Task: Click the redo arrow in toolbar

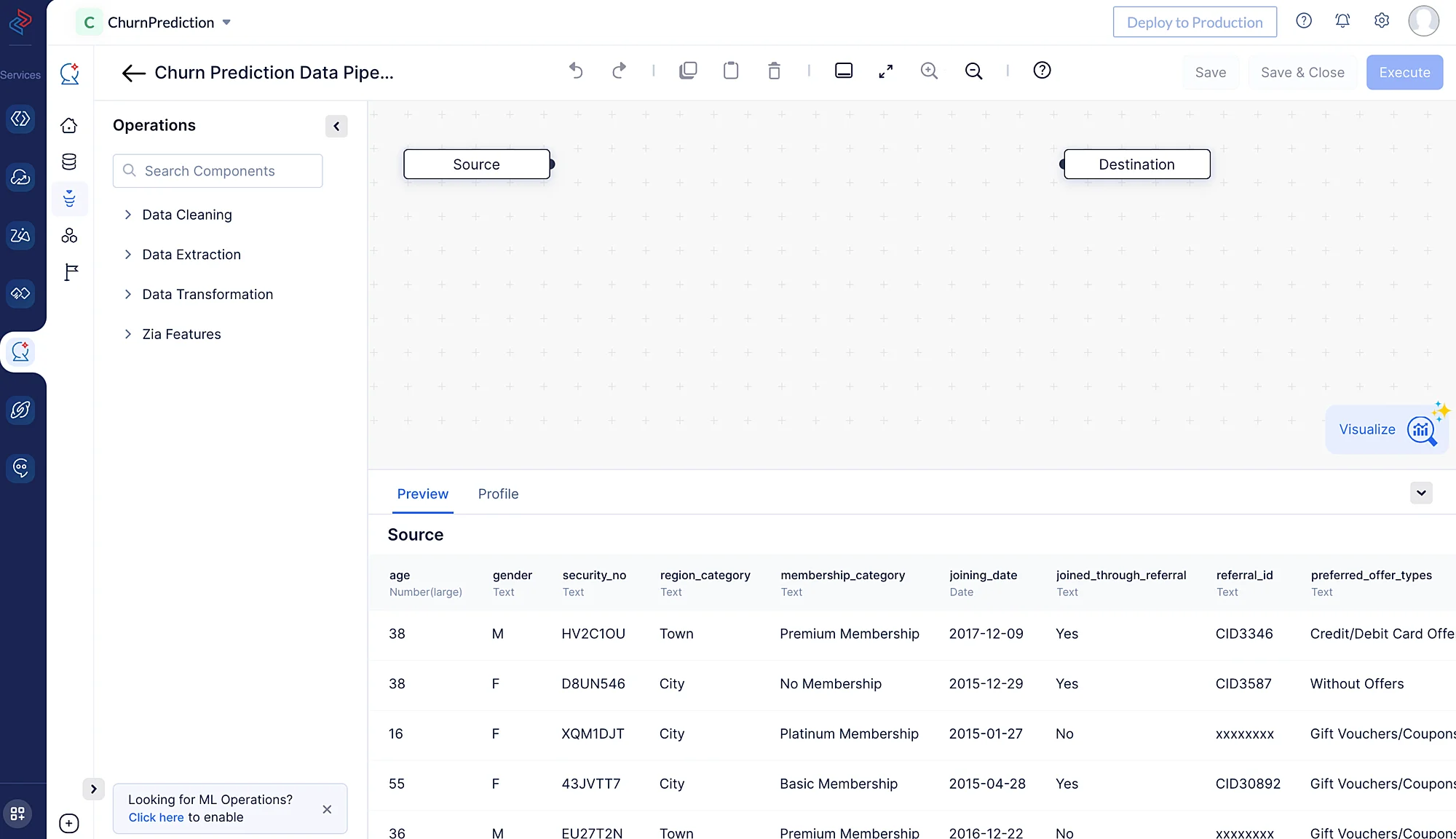Action: 619,71
